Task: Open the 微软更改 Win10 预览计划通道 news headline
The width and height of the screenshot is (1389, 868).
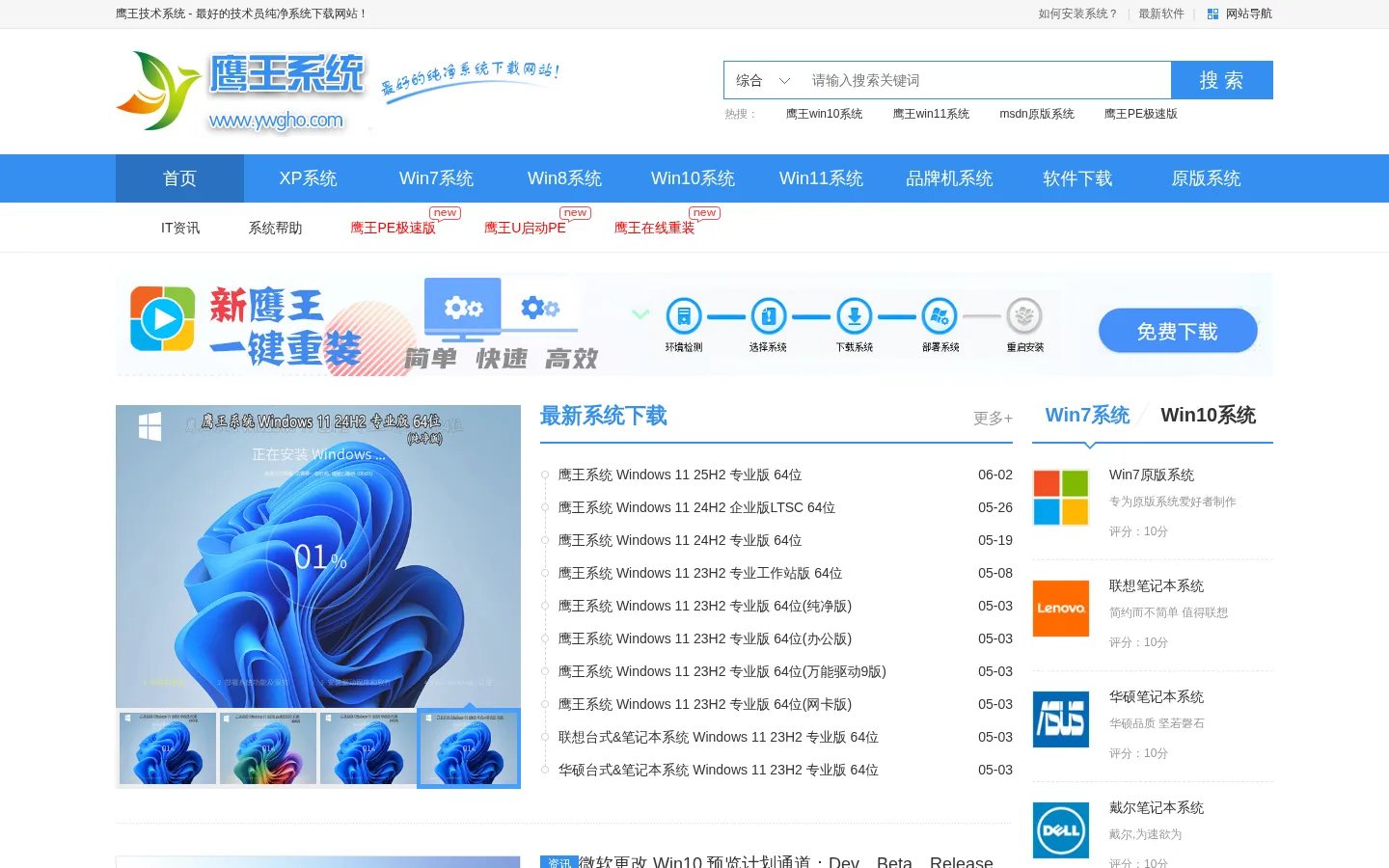Action: [x=785, y=861]
